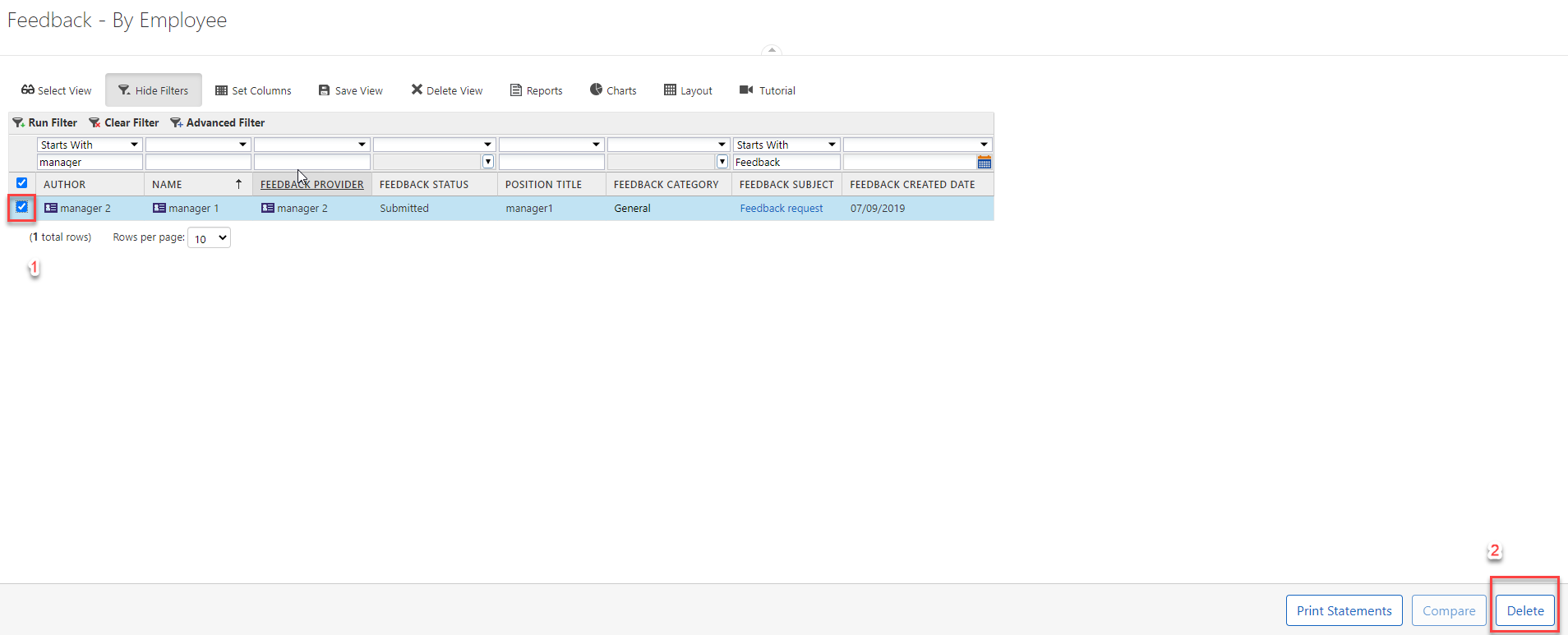Open the 'Feedback request' subject link
This screenshot has width=1568, height=635.
click(x=781, y=209)
